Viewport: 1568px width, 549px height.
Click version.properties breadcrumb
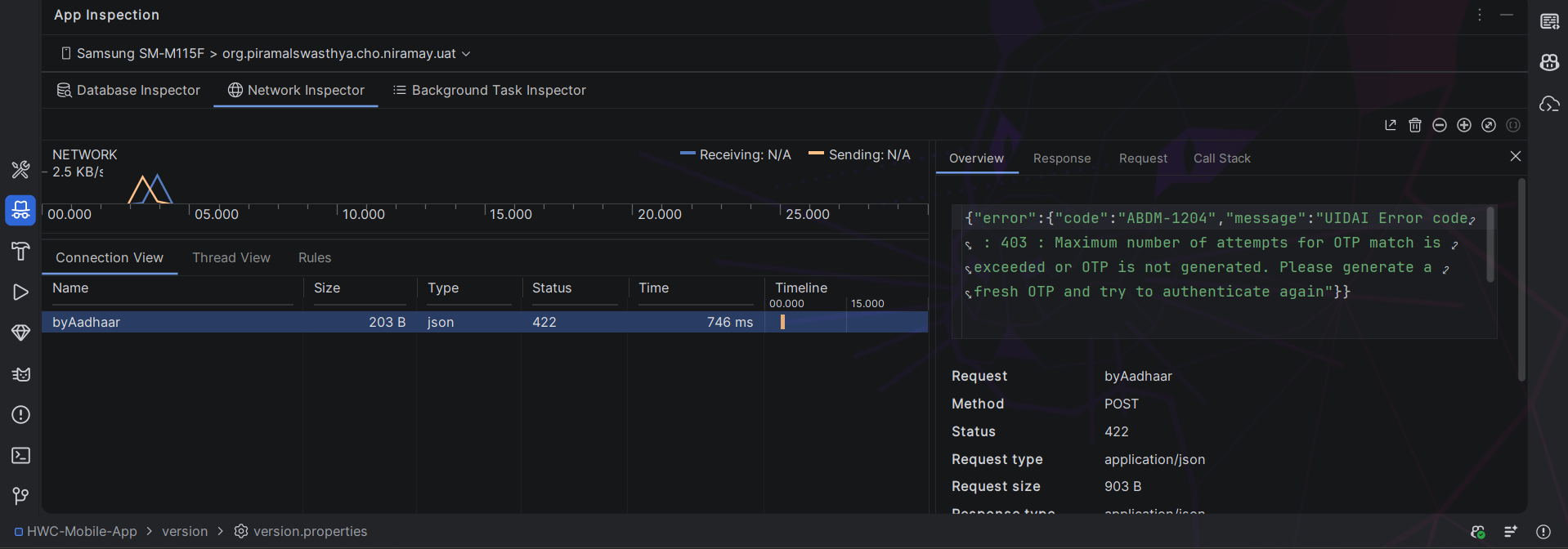(301, 531)
